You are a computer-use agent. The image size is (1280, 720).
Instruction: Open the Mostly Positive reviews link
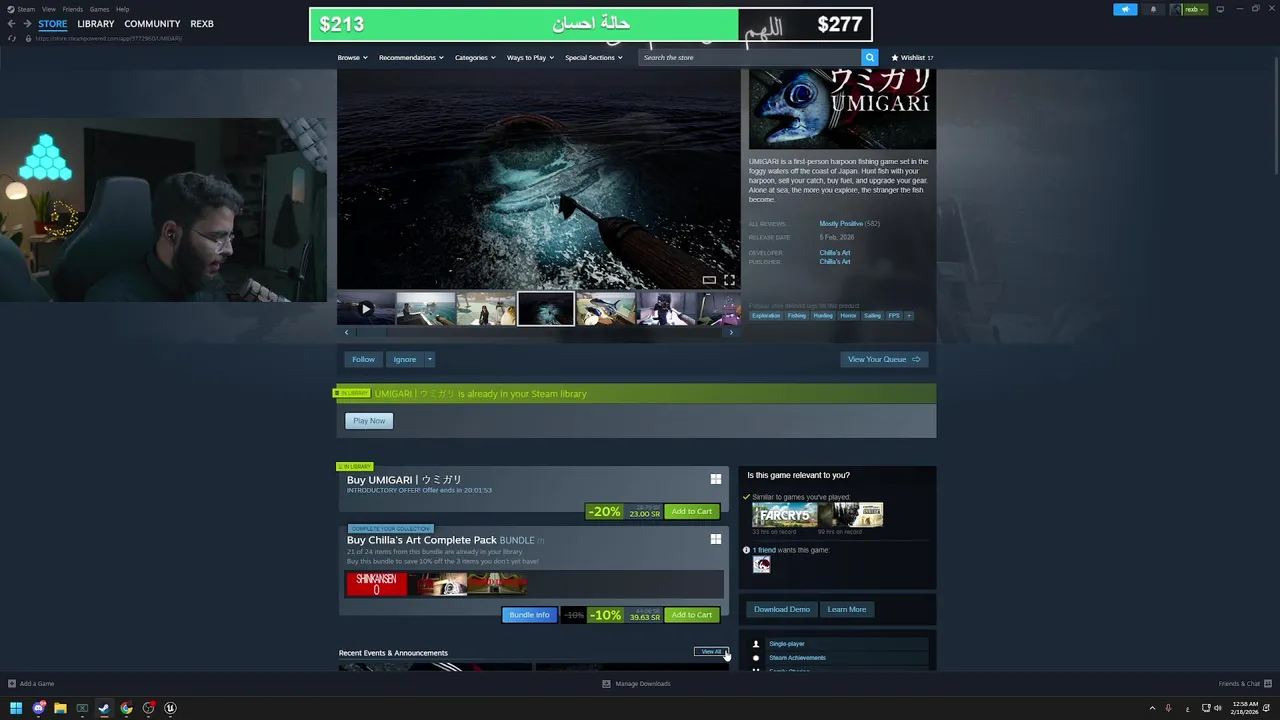841,224
